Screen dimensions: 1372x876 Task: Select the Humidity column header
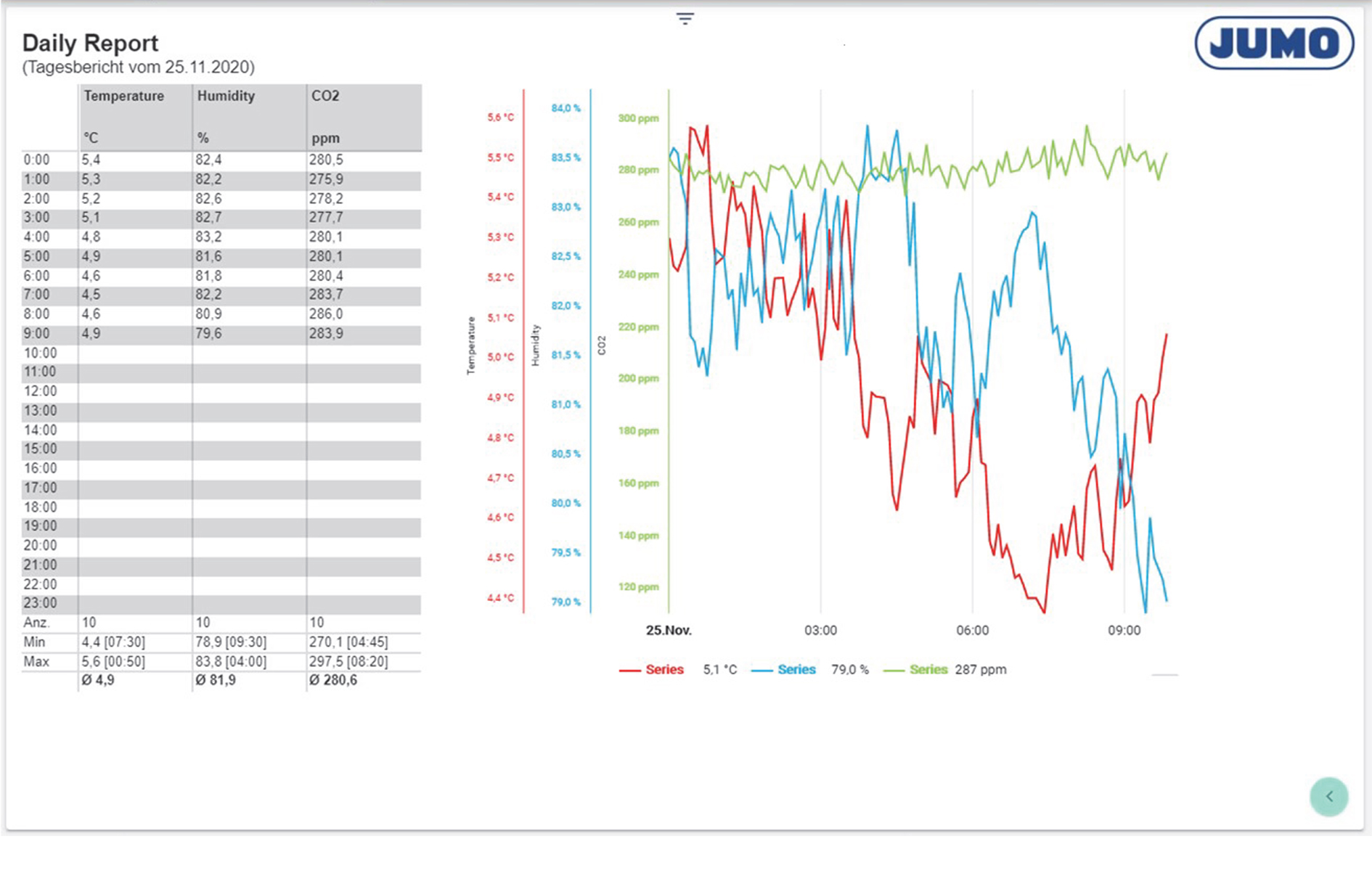point(226,96)
